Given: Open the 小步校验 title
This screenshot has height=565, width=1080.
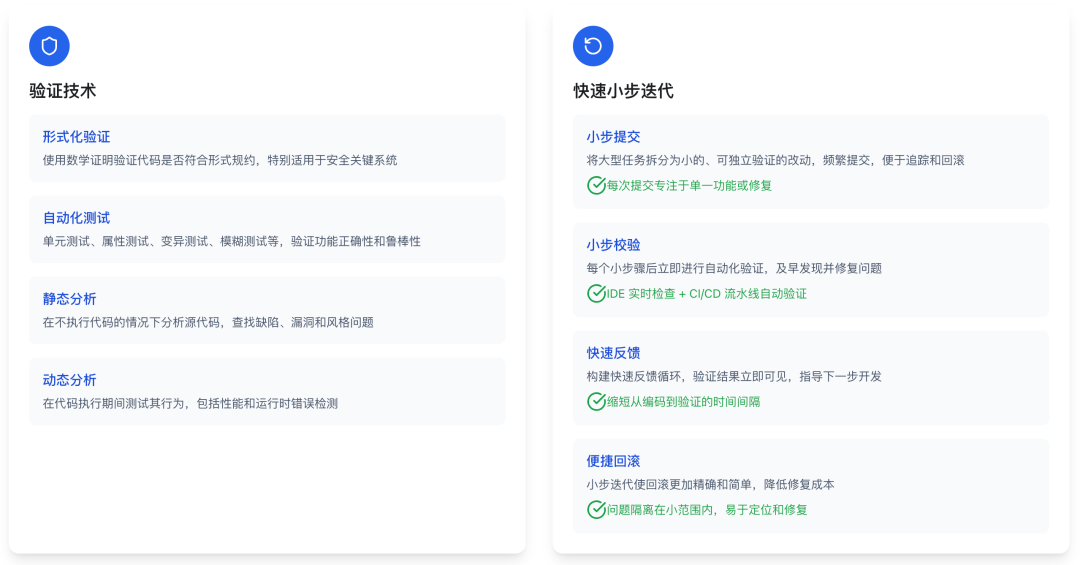Looking at the screenshot, I should pos(614,245).
